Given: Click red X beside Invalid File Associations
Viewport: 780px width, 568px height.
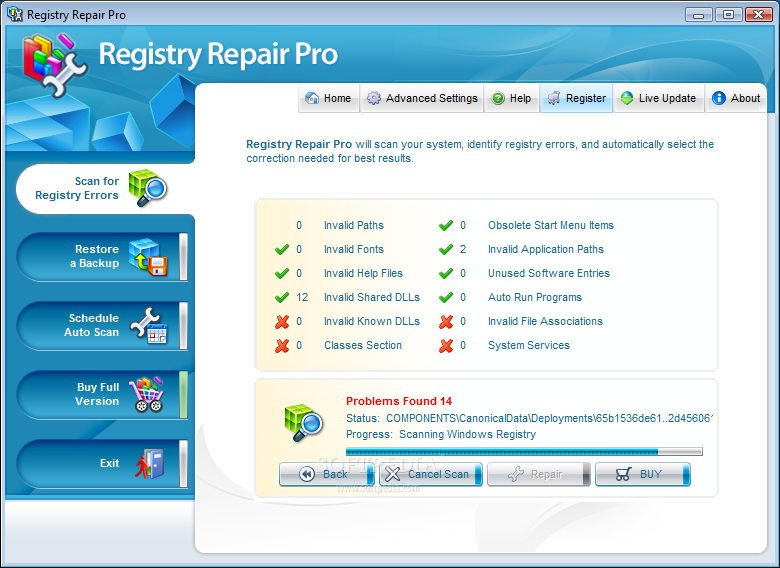Looking at the screenshot, I should [446, 322].
